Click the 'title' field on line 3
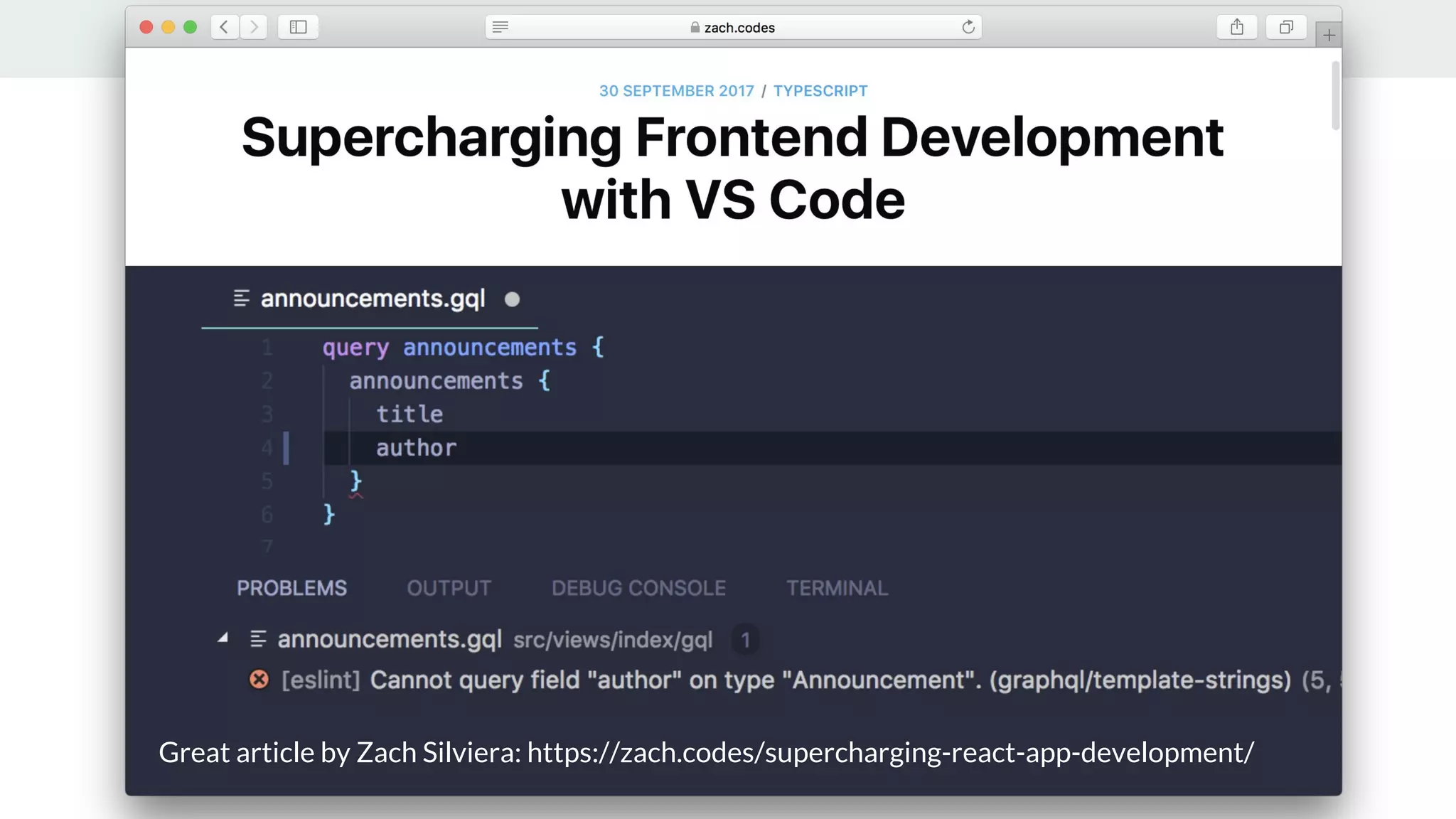The image size is (1456, 819). (x=409, y=414)
